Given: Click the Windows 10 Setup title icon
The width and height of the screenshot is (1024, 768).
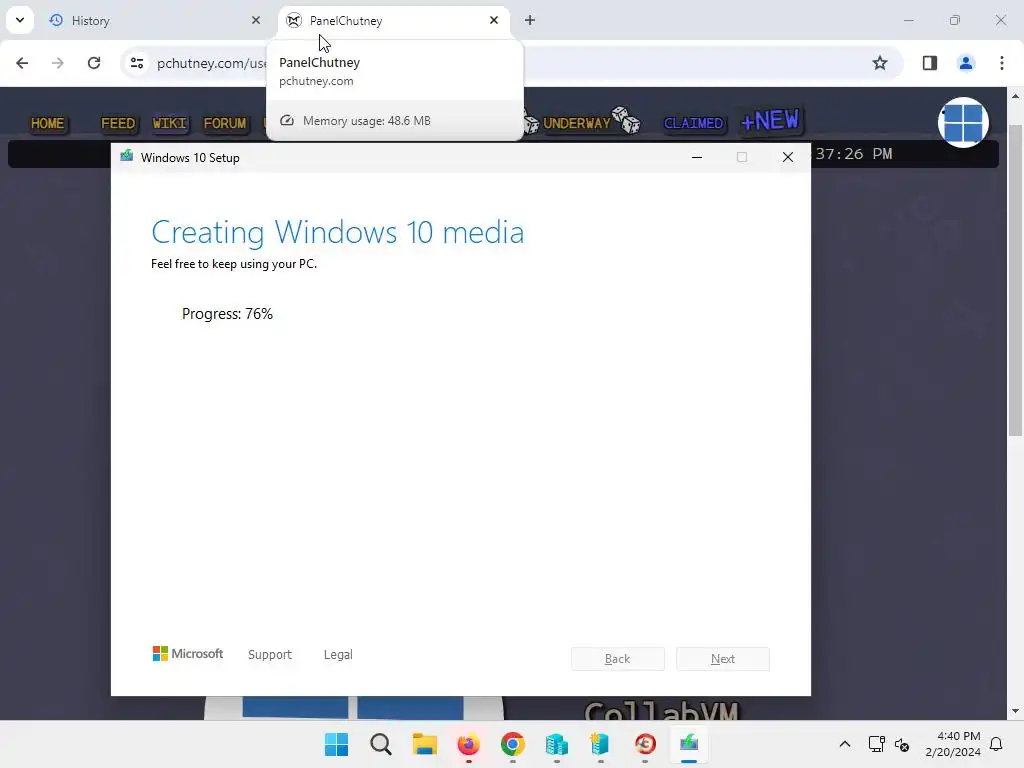Looking at the screenshot, I should pyautogui.click(x=127, y=157).
